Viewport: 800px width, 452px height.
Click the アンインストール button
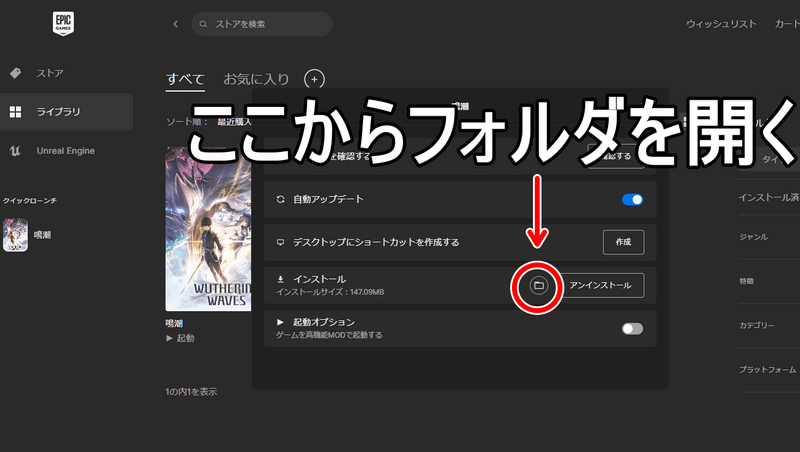pyautogui.click(x=600, y=286)
